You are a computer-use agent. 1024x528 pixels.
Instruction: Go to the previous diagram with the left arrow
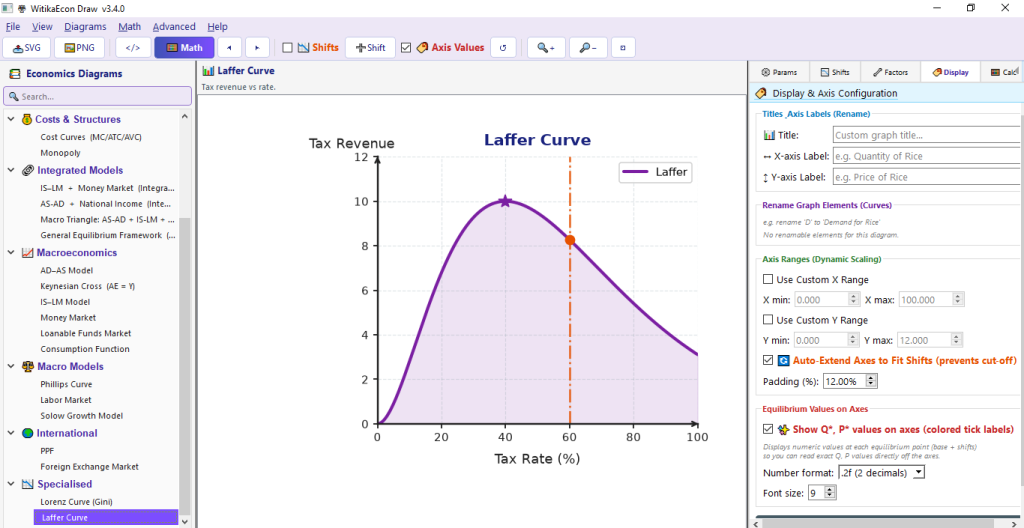tap(229, 48)
